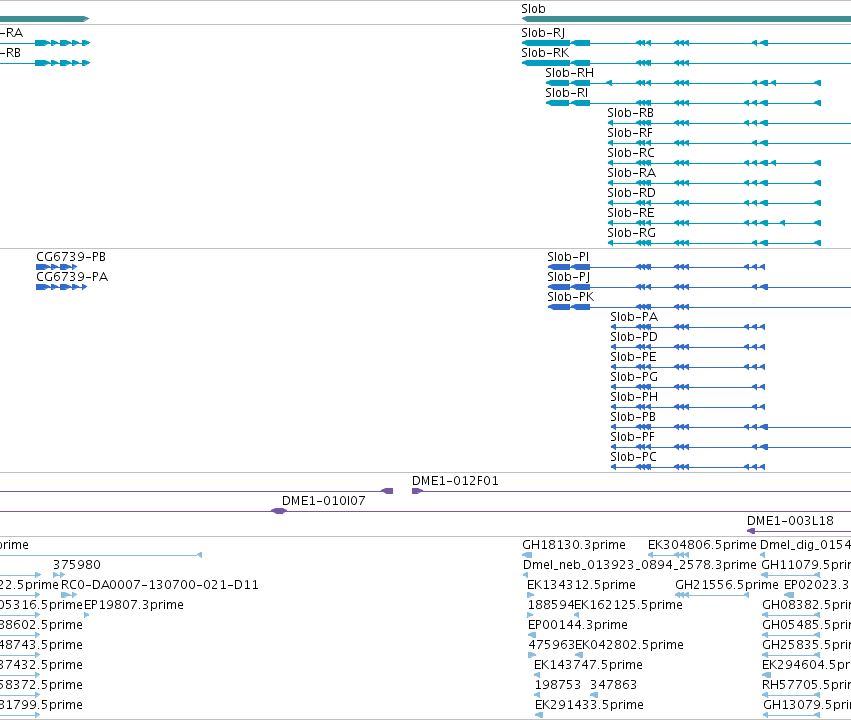Click the GH11079.5prime EST label
Viewport: 851px width, 720px height.
point(806,565)
